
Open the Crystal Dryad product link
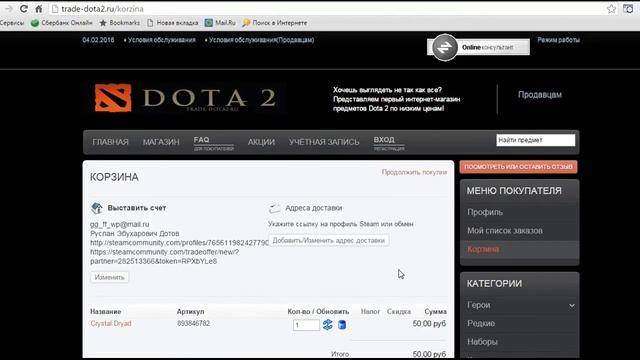pyautogui.click(x=111, y=323)
